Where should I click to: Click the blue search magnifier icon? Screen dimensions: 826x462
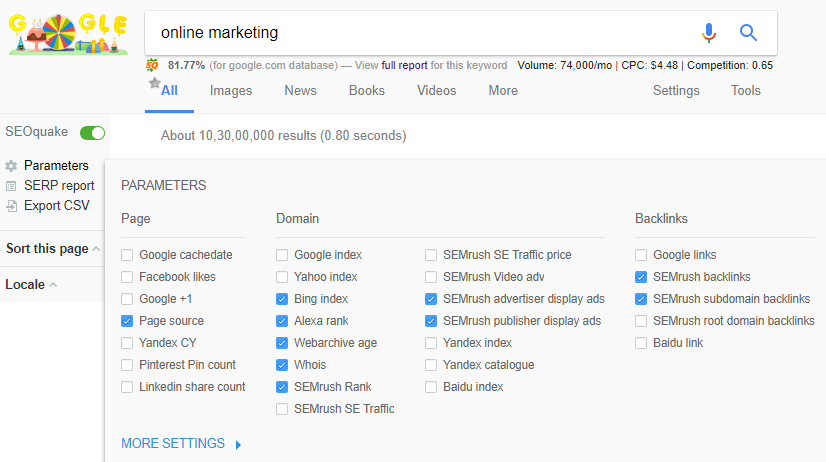(x=748, y=33)
